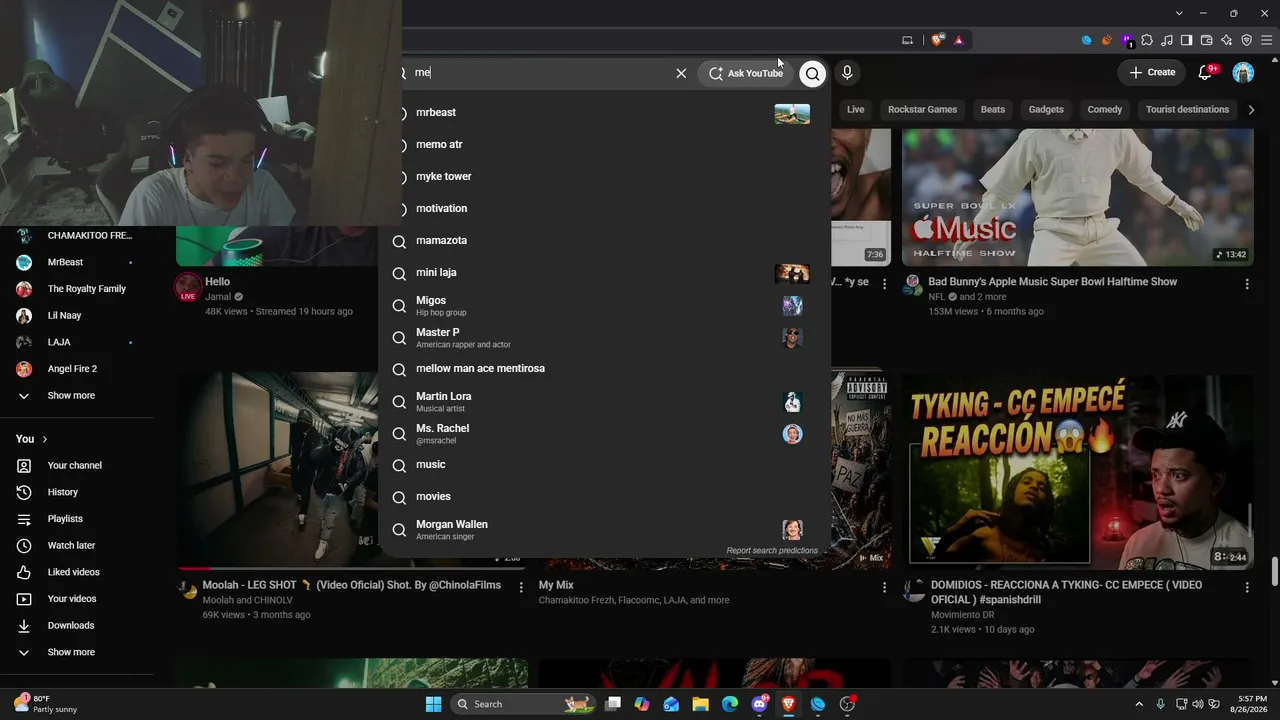The image size is (1280, 720).
Task: Select the Comedy chip
Action: click(1105, 109)
